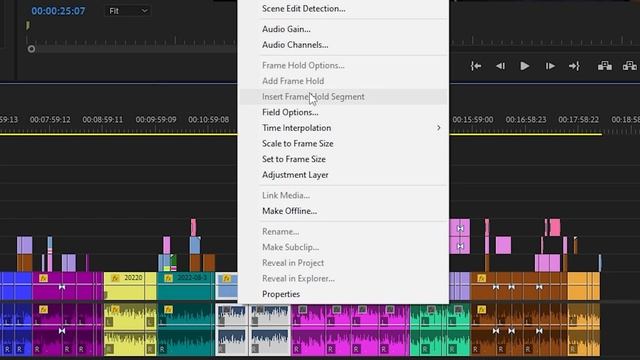Step forward one frame
This screenshot has width=640, height=360.
550,66
